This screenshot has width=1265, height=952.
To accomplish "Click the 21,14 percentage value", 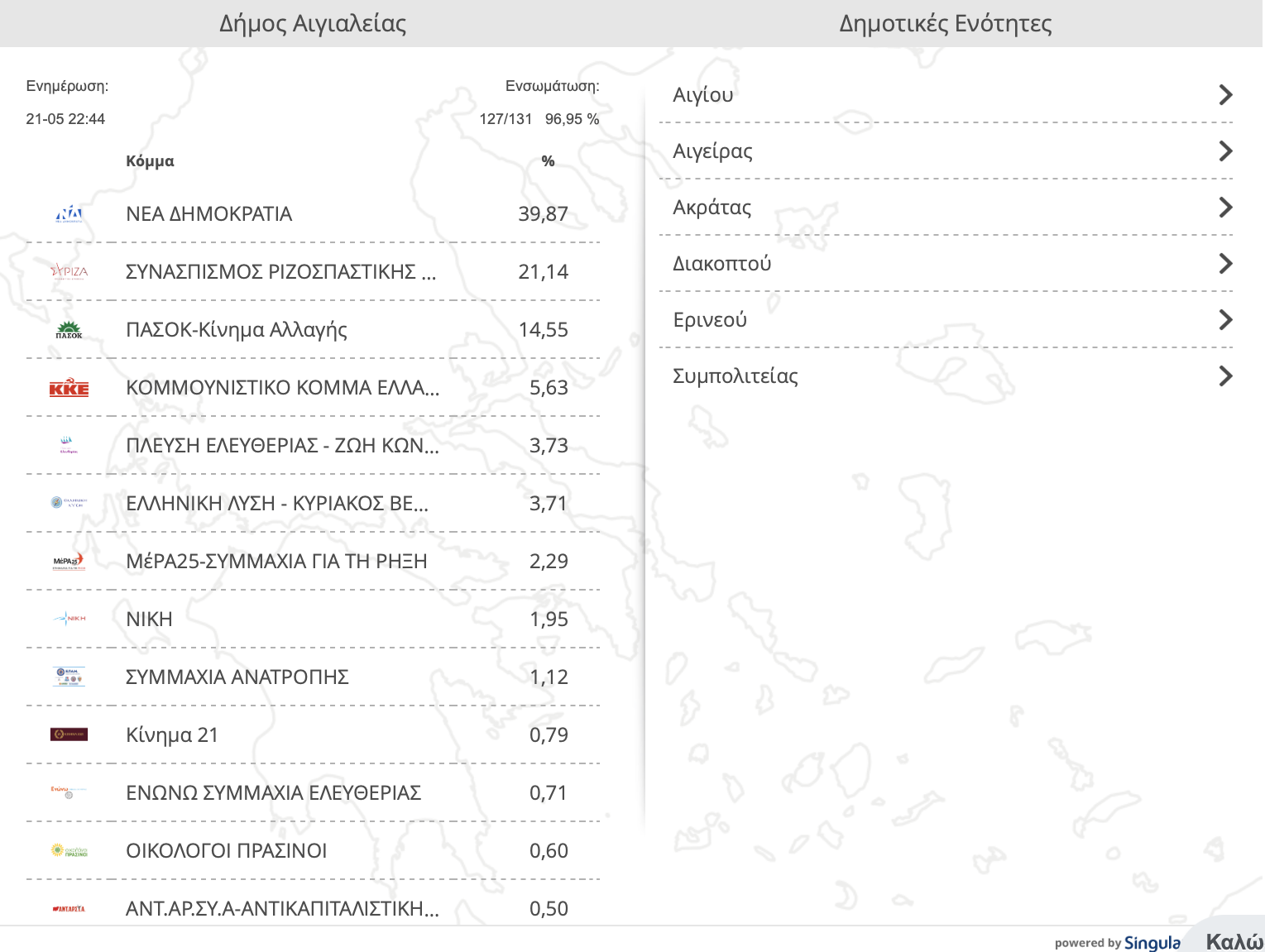I will (543, 272).
